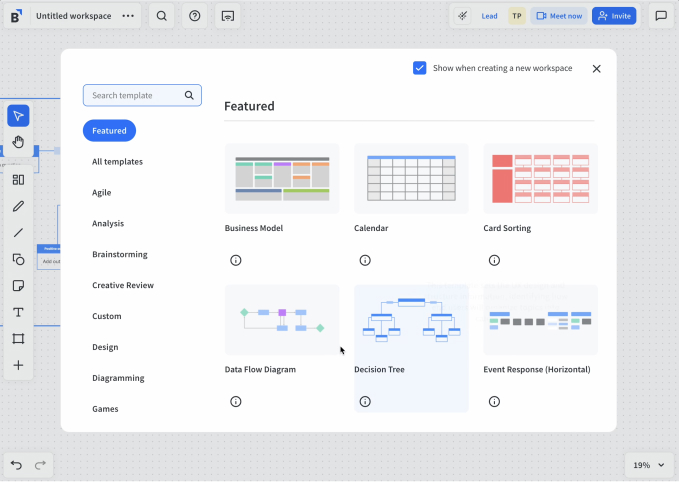Start a call with Meet now

pyautogui.click(x=559, y=16)
